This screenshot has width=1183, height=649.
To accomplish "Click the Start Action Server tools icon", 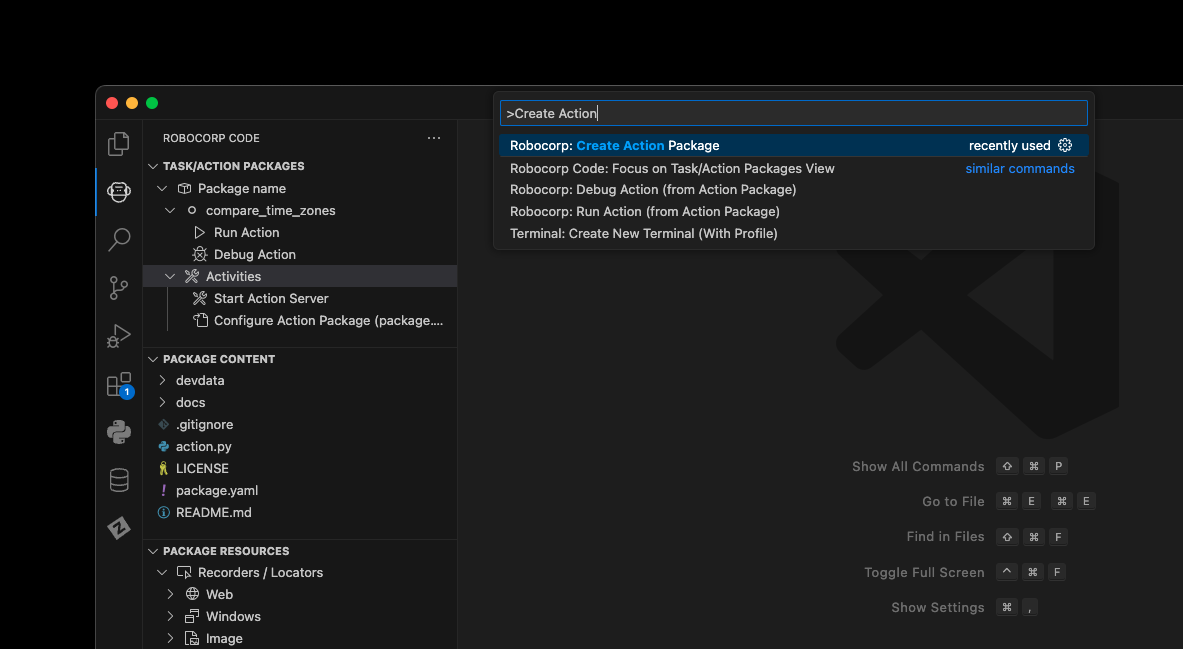I will coord(199,298).
